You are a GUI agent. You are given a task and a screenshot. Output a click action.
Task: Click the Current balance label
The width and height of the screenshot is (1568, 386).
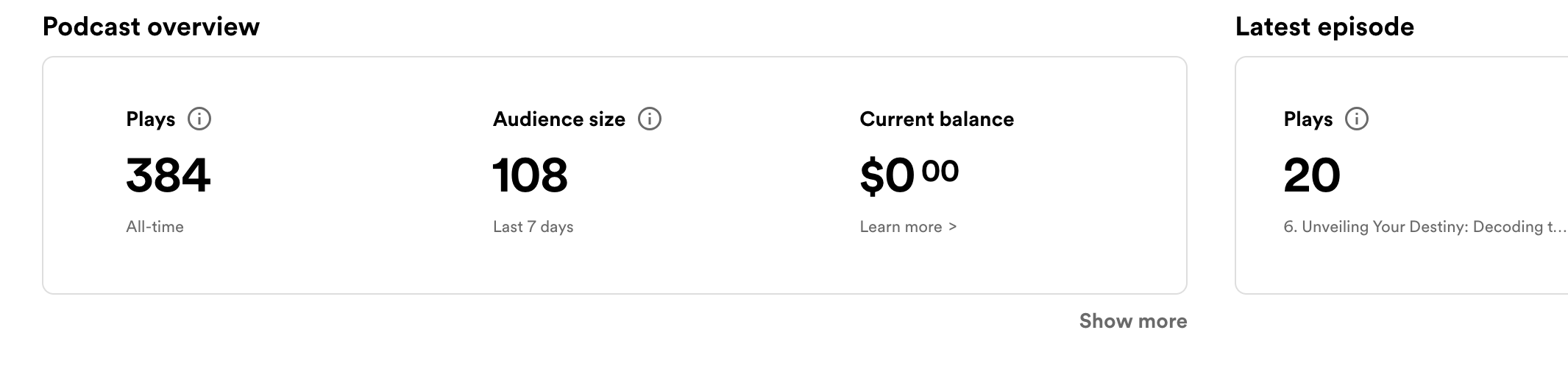[936, 119]
